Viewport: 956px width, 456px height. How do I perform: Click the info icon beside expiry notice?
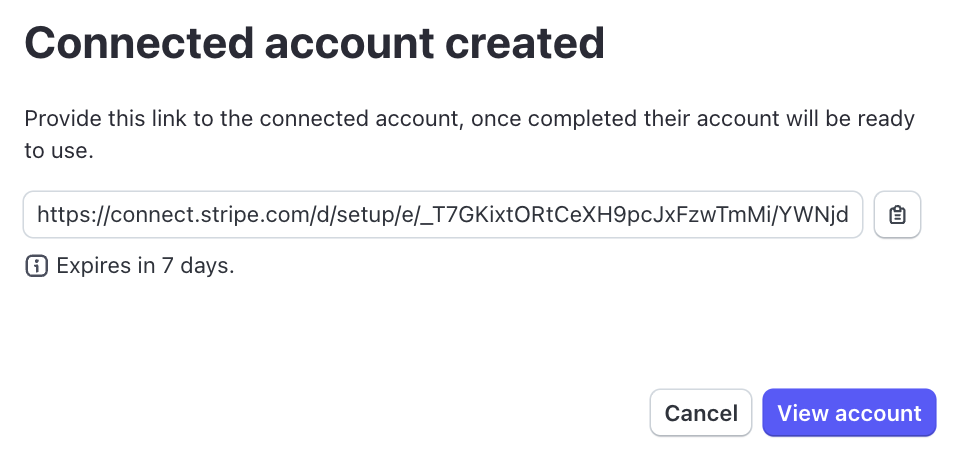click(x=36, y=266)
